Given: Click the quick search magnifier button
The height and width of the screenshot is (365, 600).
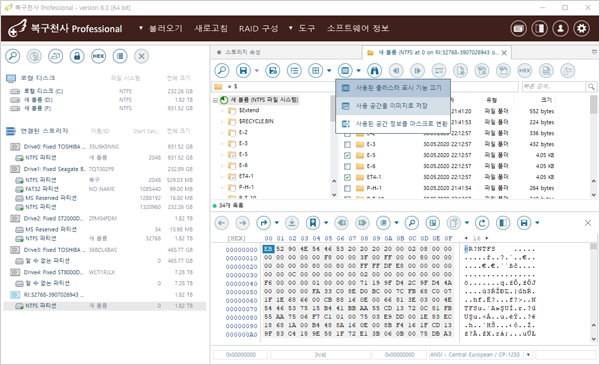Looking at the screenshot, I should 591,86.
